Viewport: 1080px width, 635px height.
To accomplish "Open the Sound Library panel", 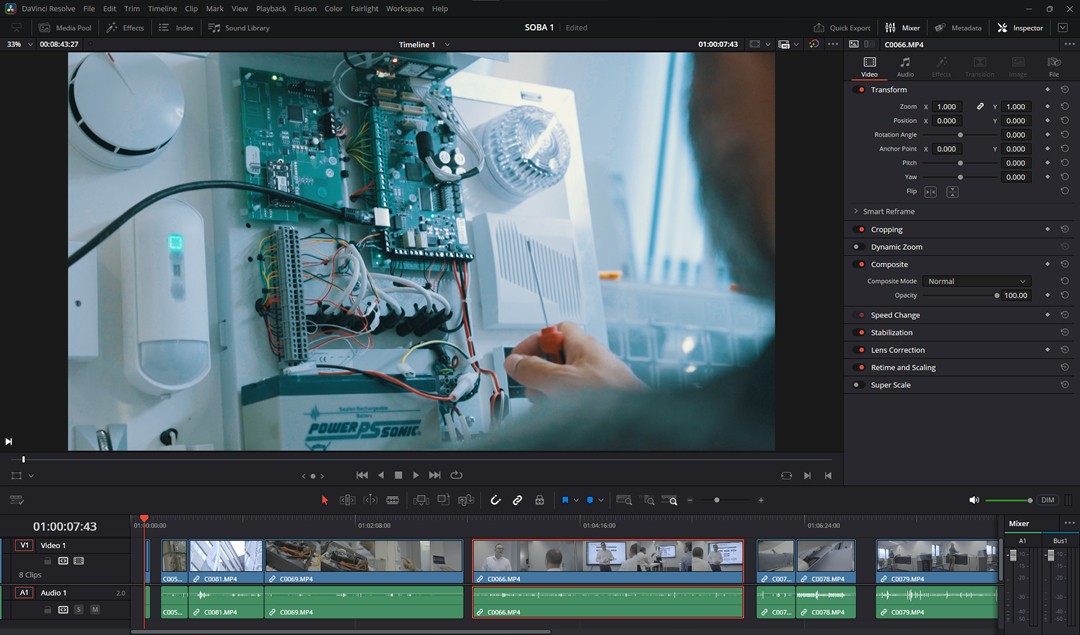I will pyautogui.click(x=239, y=28).
